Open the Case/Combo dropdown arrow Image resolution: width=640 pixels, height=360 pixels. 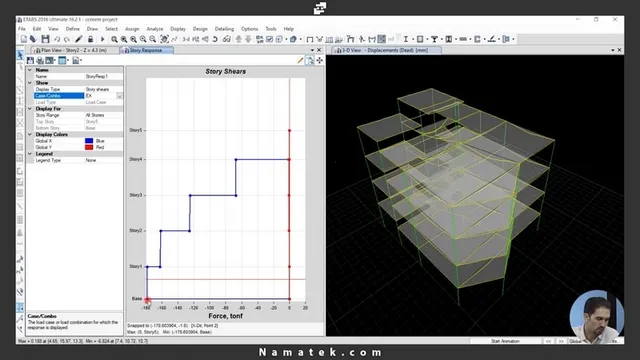pyautogui.click(x=119, y=96)
